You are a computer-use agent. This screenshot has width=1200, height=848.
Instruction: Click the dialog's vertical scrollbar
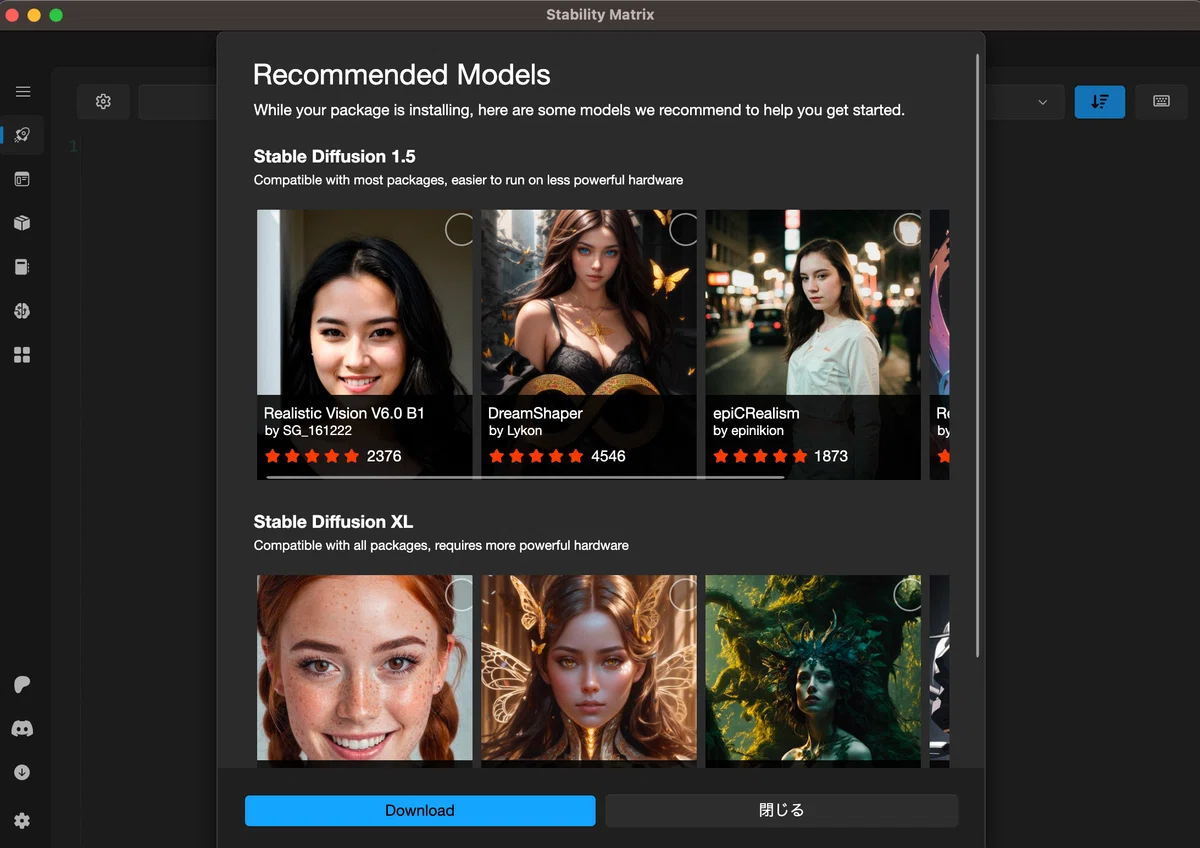pos(977,355)
